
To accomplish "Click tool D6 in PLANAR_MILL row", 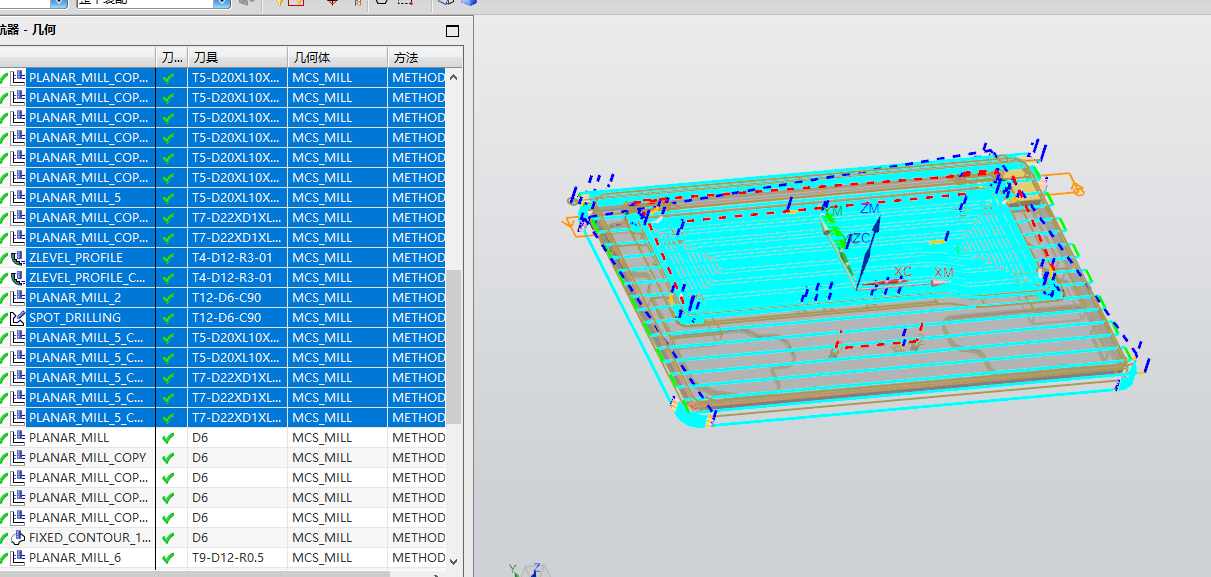I will [200, 437].
